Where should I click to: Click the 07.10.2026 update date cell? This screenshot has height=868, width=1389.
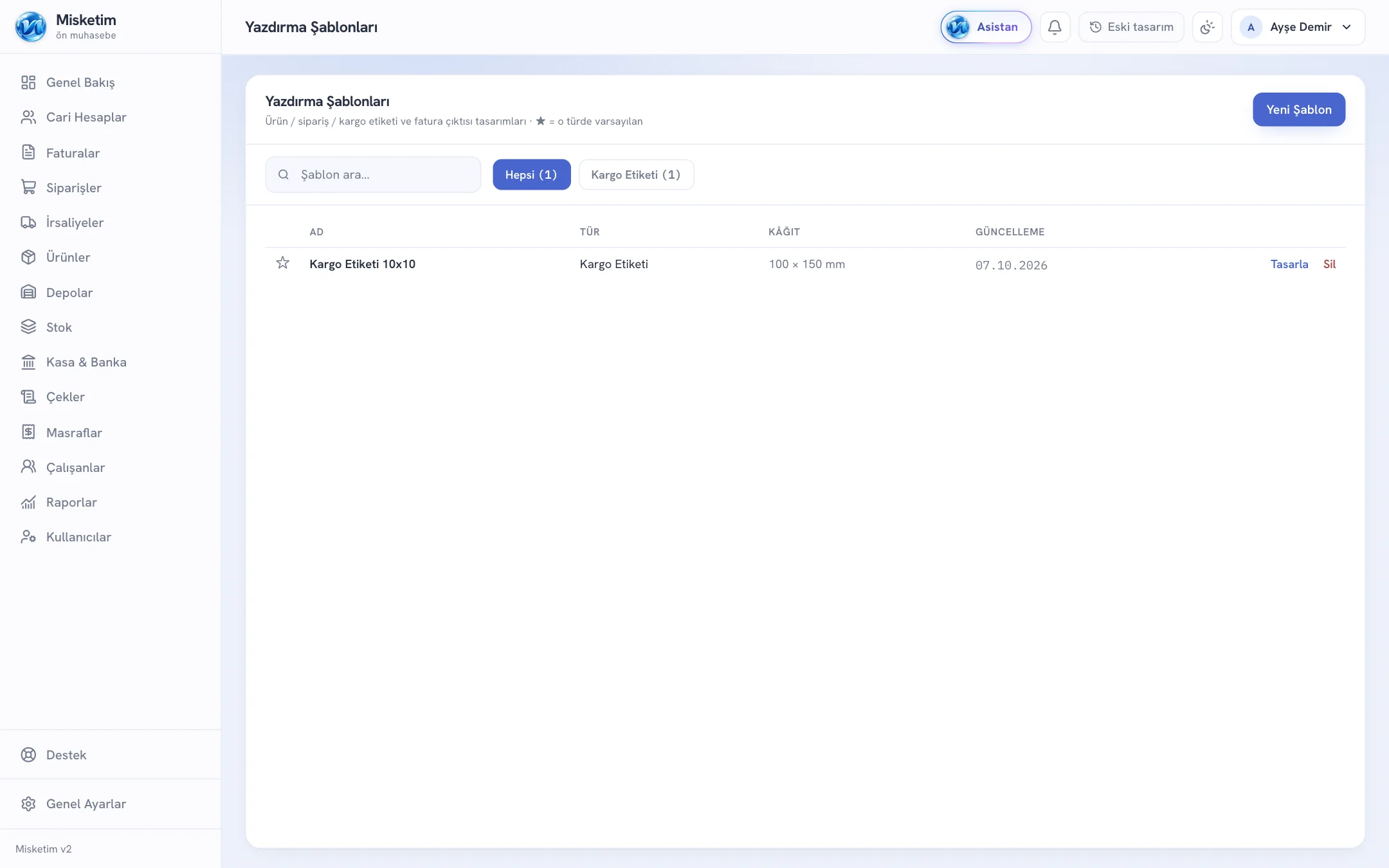[1011, 265]
